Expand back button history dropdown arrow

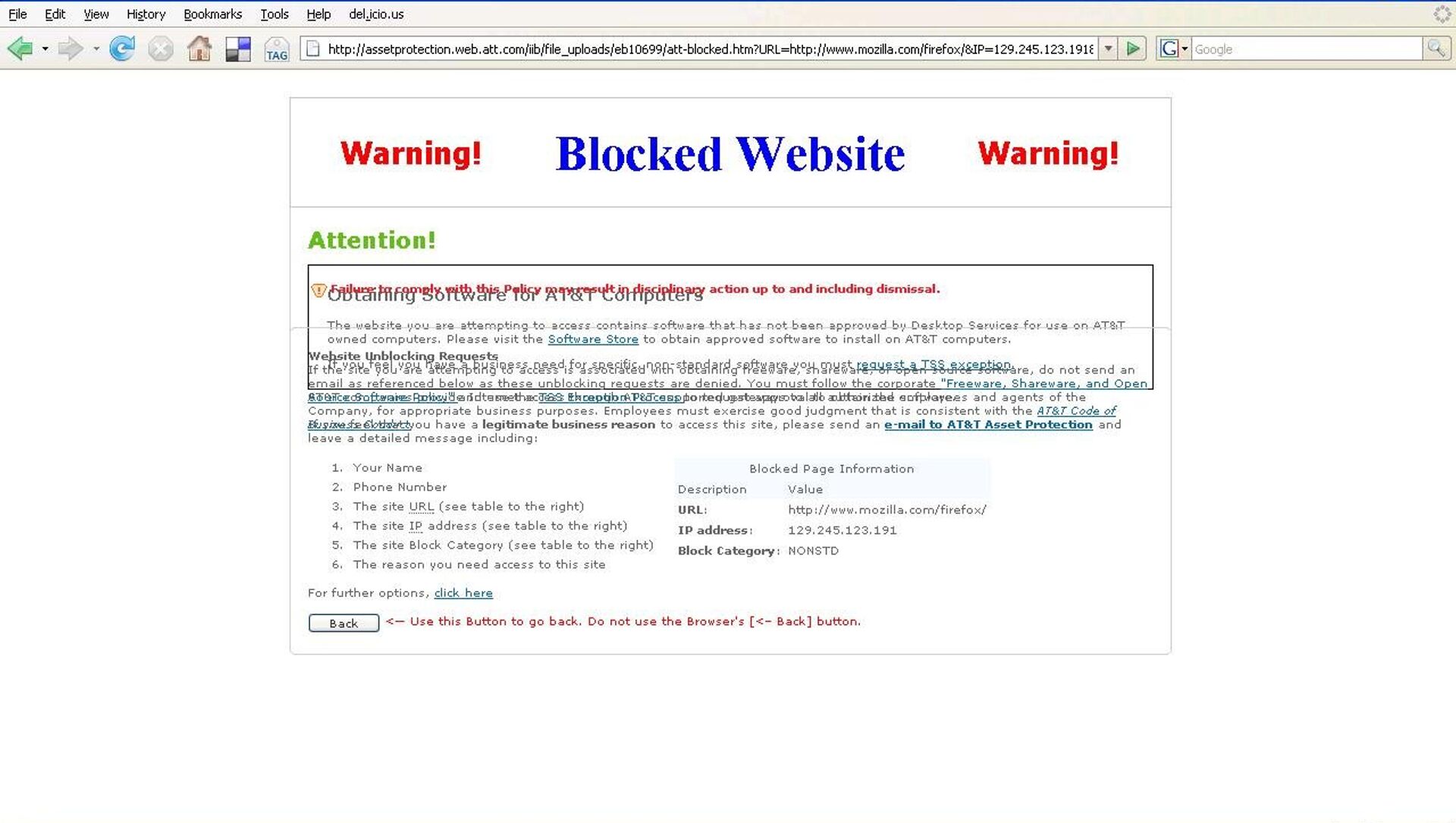pos(45,49)
